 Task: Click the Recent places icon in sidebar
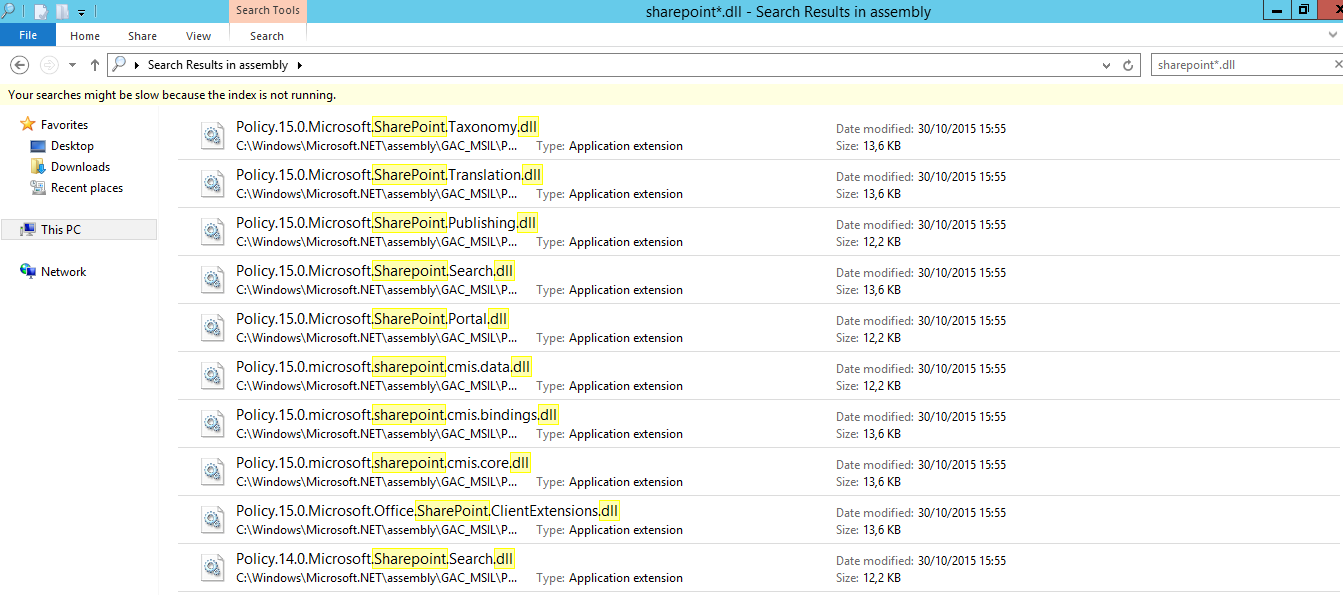(x=38, y=188)
